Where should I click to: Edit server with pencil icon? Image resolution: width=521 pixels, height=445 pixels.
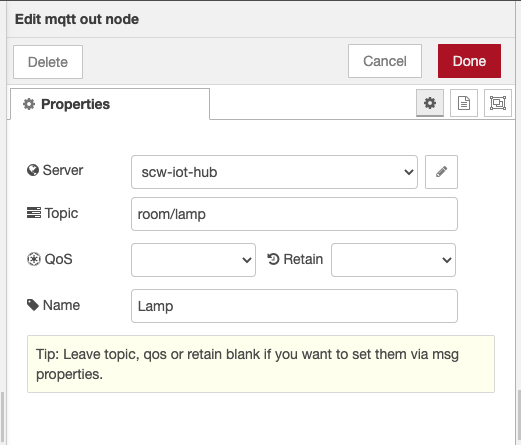click(441, 172)
